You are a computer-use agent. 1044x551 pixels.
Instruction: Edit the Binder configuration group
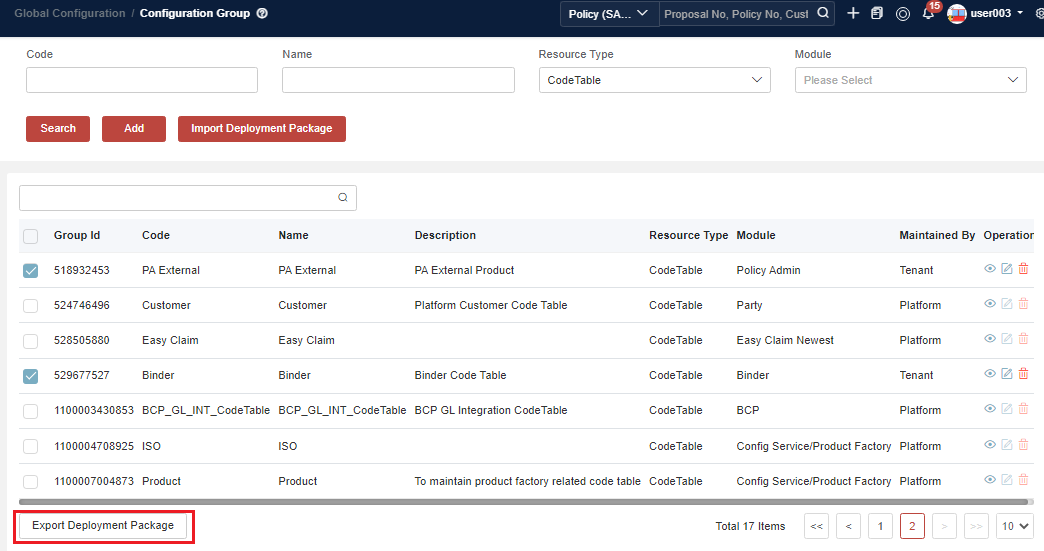1006,374
